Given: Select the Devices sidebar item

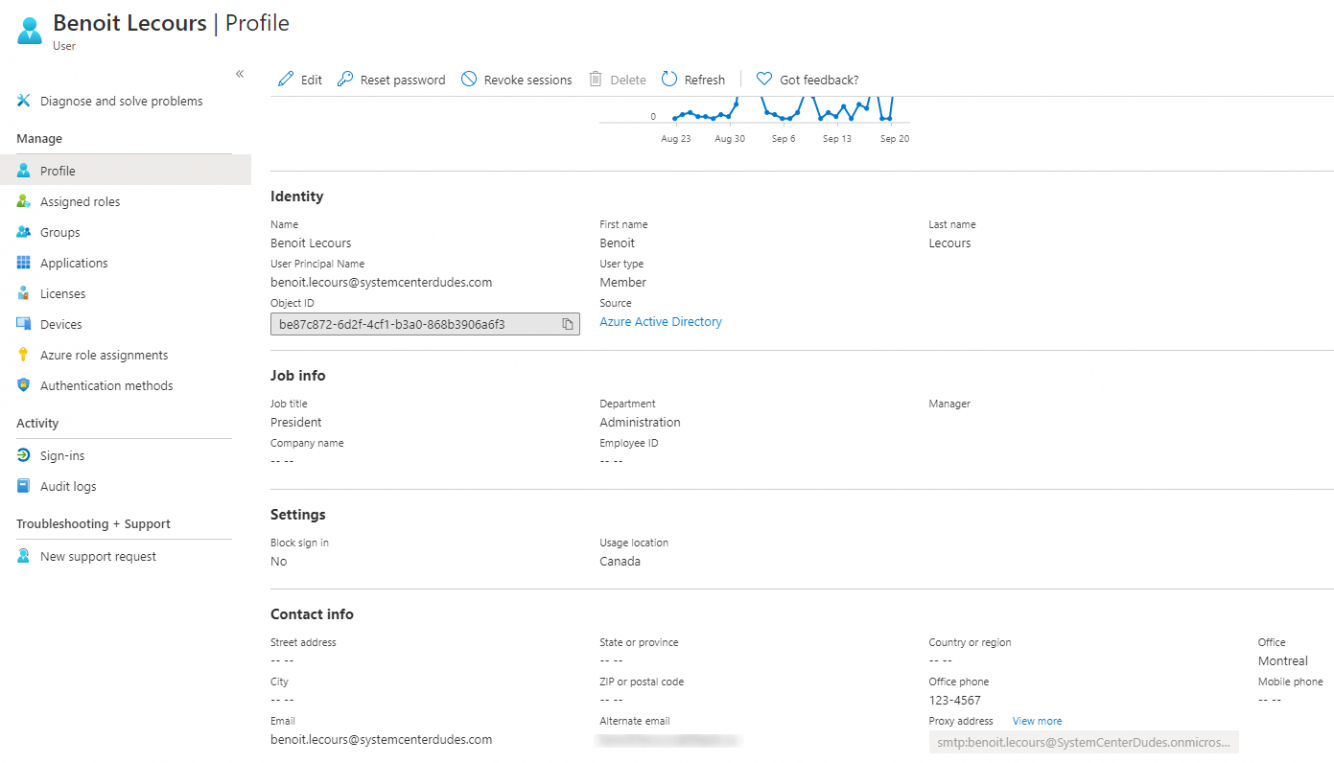Looking at the screenshot, I should click(x=64, y=323).
